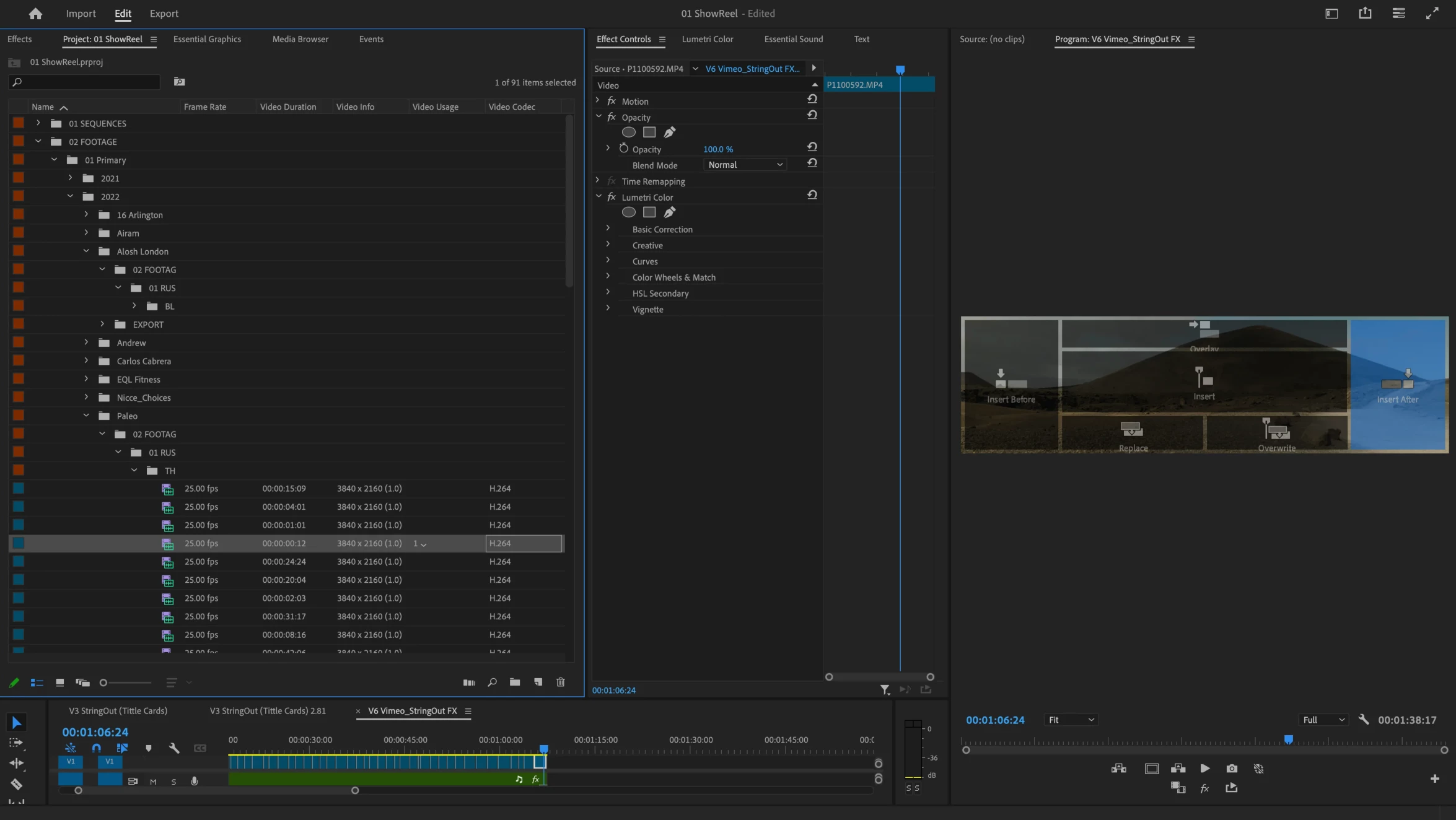Screen dimensions: 1456x820
Task: Expand the 01 SEQUENCES bin
Action: point(38,123)
